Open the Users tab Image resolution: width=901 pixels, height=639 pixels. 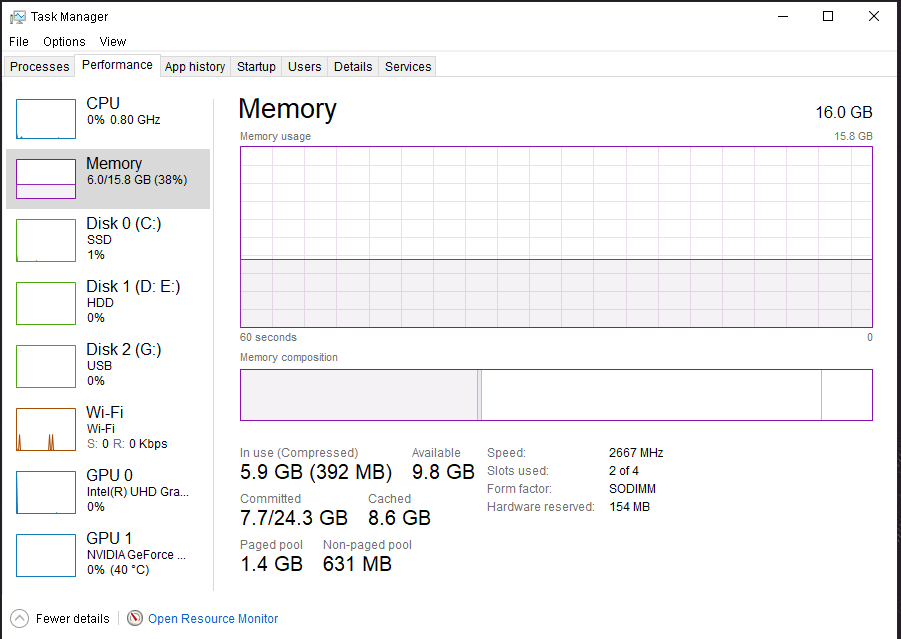[x=305, y=67]
